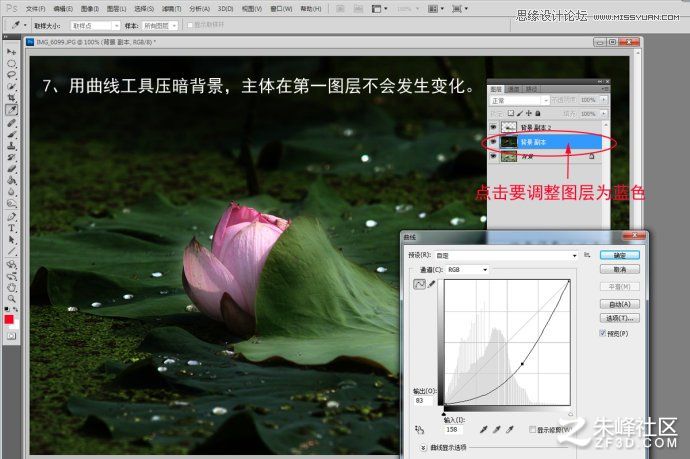Click the 自动(A) auto button
The height and width of the screenshot is (459, 690).
point(620,304)
